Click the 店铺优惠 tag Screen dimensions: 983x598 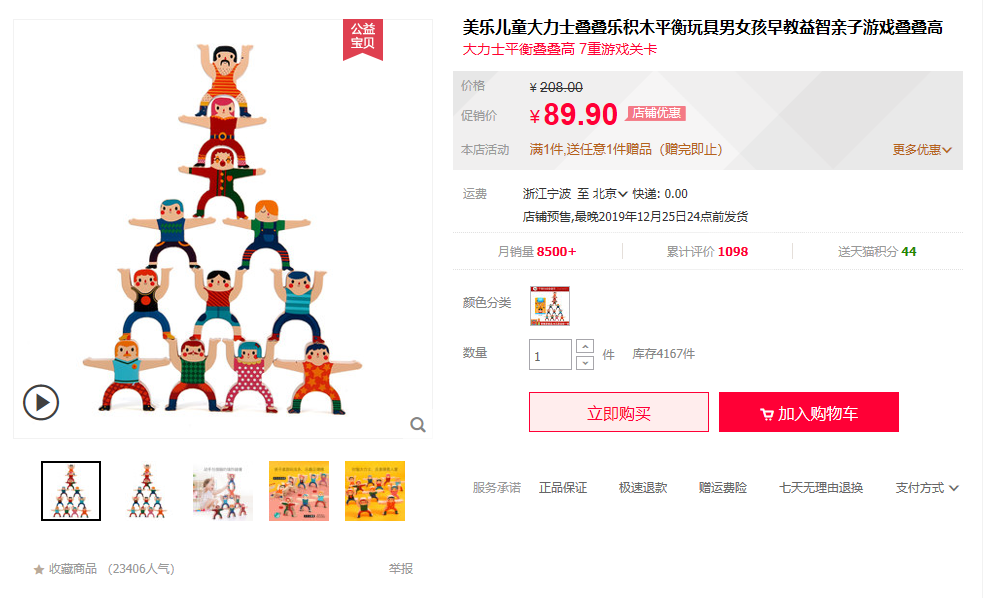click(656, 113)
